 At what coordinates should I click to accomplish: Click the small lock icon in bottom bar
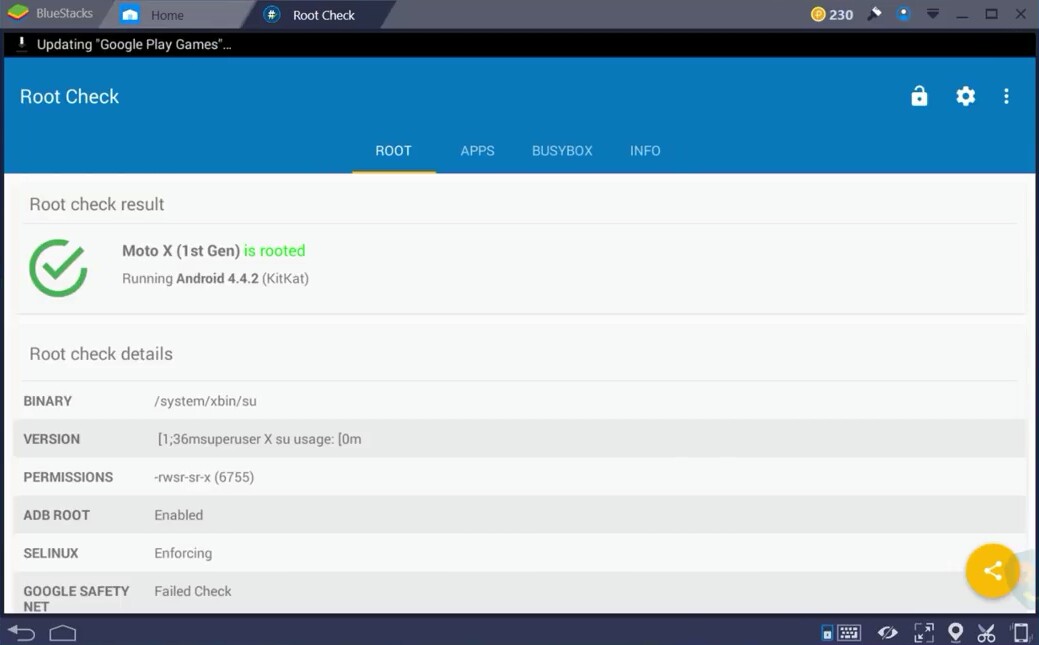[827, 634]
